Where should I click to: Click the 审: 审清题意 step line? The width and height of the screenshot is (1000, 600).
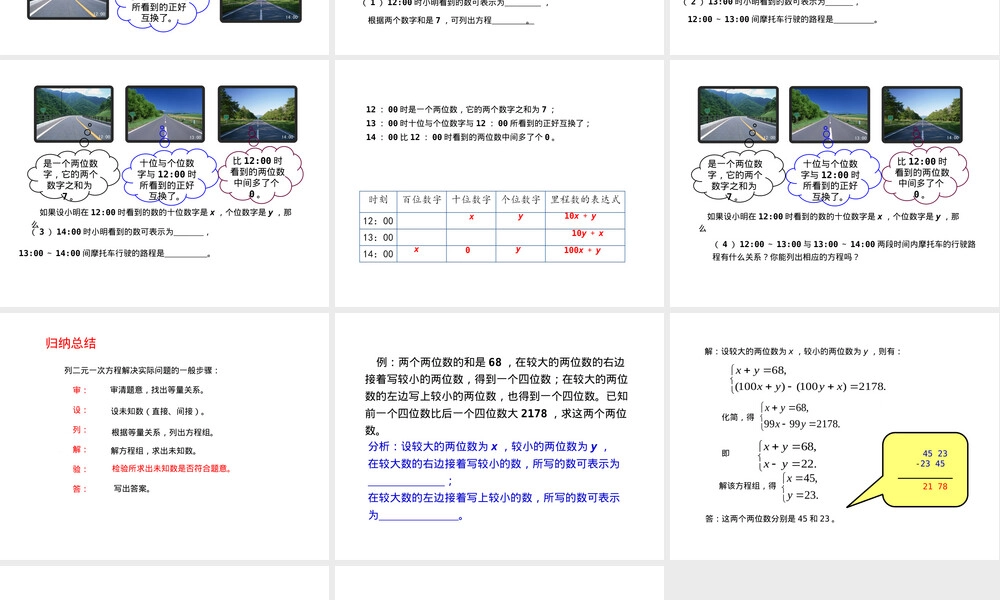click(138, 390)
